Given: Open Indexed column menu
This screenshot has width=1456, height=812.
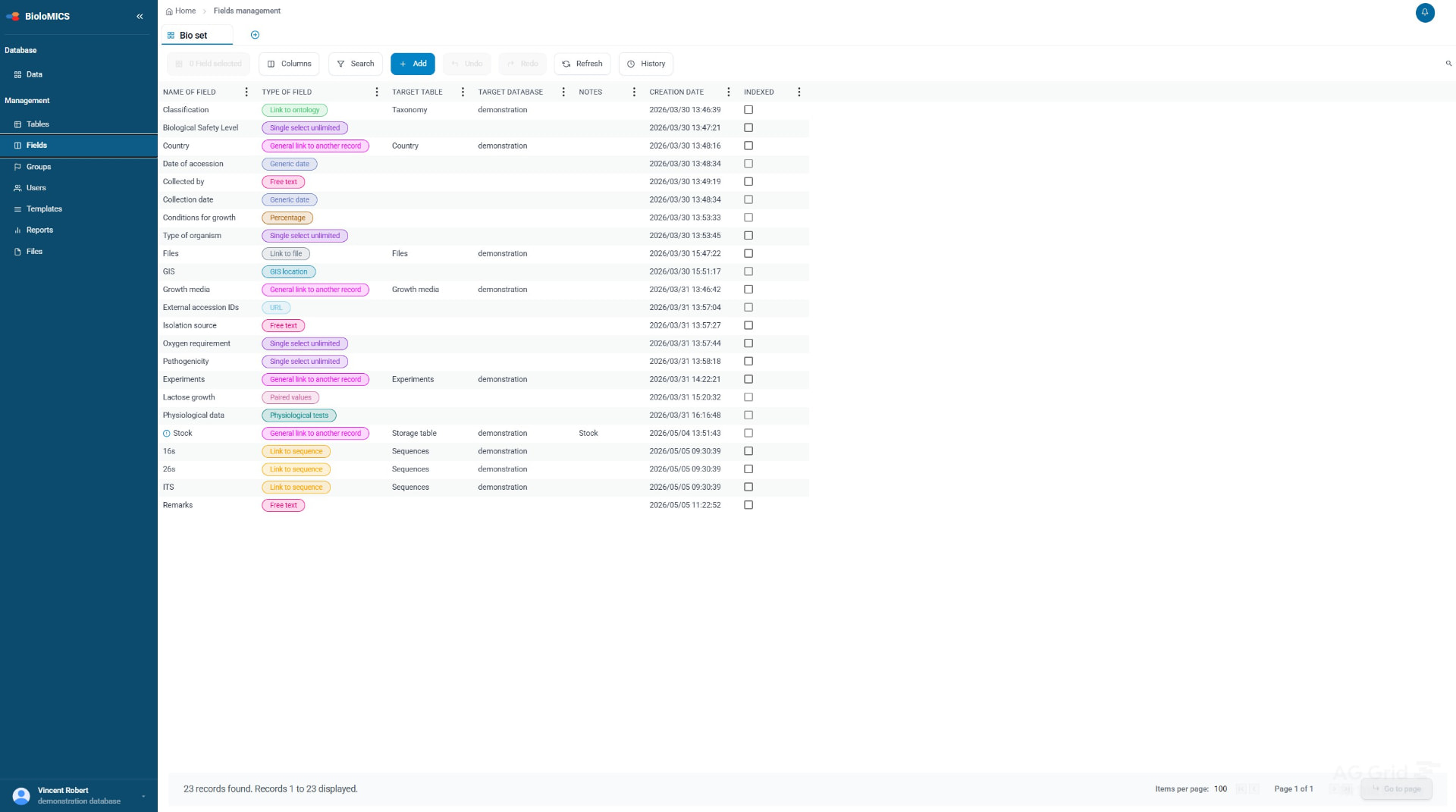Looking at the screenshot, I should [x=799, y=92].
